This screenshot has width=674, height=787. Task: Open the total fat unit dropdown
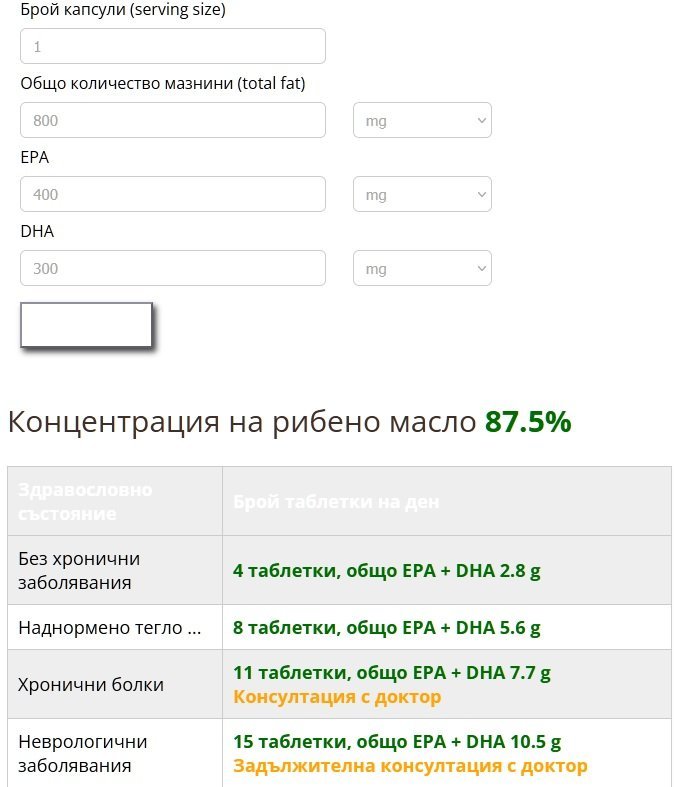click(422, 121)
